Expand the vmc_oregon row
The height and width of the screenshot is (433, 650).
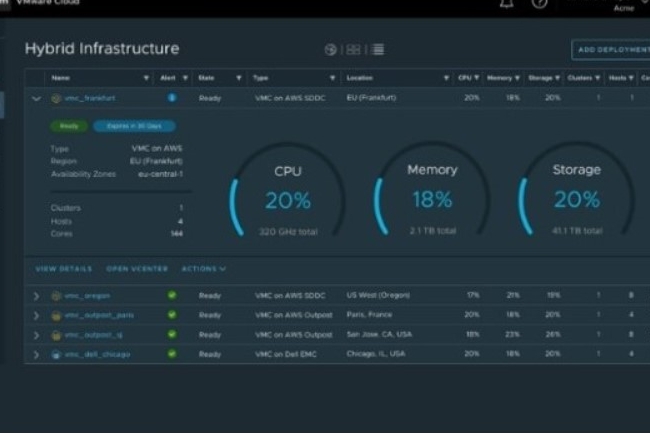[x=37, y=296]
